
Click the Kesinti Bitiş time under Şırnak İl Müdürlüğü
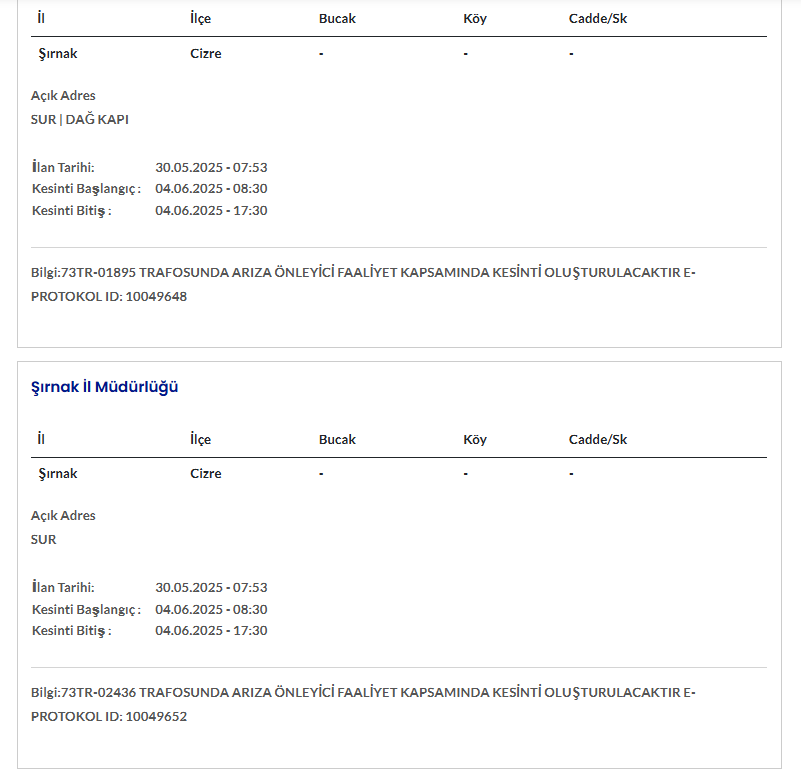pos(211,631)
